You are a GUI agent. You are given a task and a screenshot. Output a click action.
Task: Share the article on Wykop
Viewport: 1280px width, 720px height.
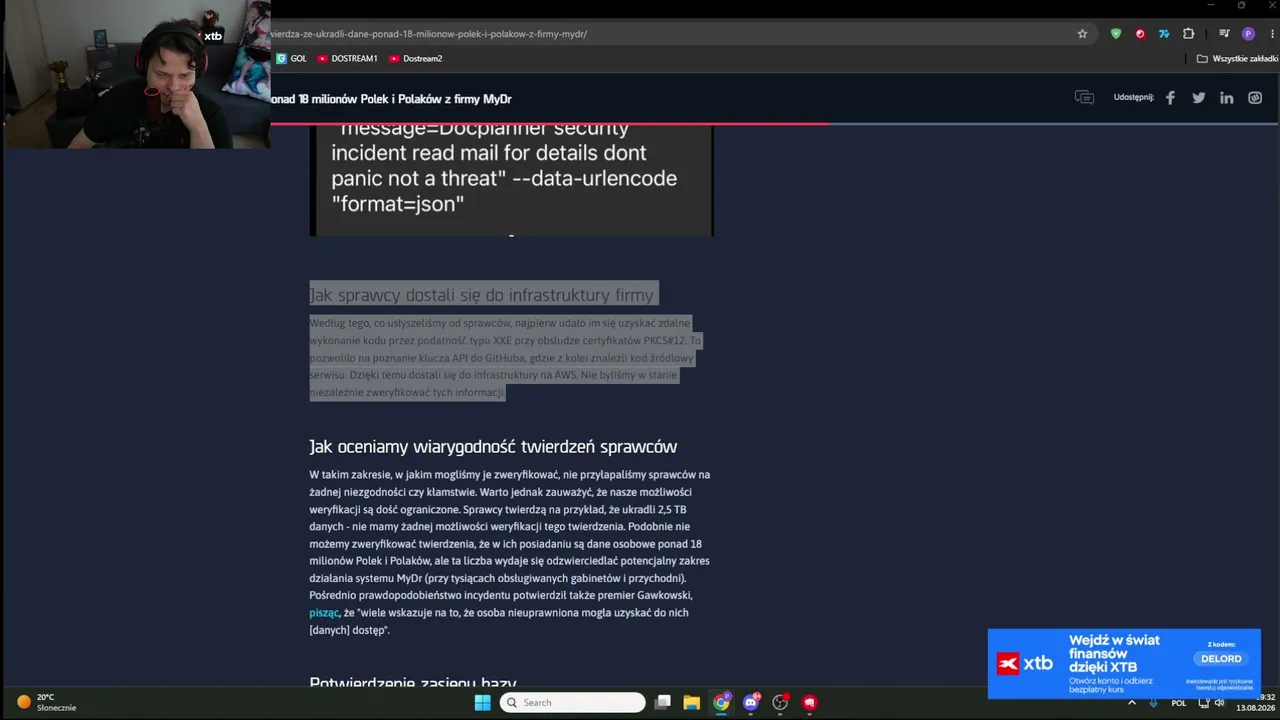click(1255, 98)
